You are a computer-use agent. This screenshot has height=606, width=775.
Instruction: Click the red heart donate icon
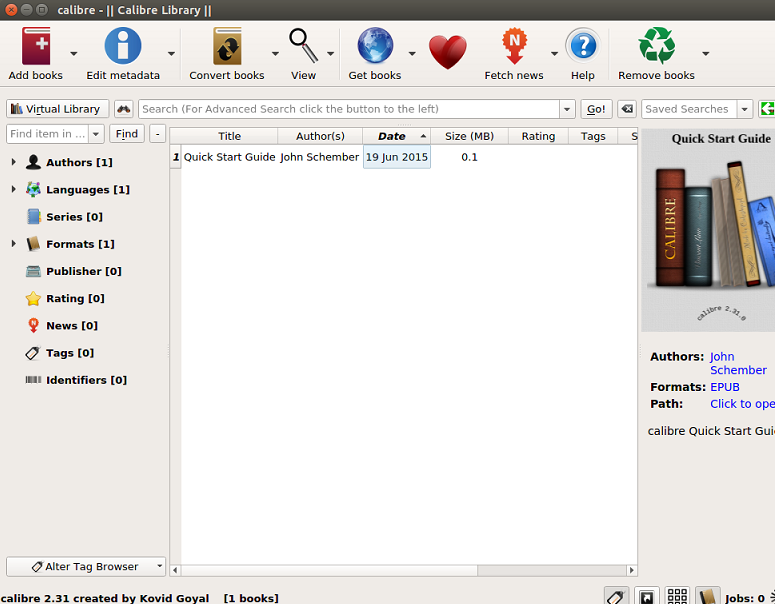point(447,52)
